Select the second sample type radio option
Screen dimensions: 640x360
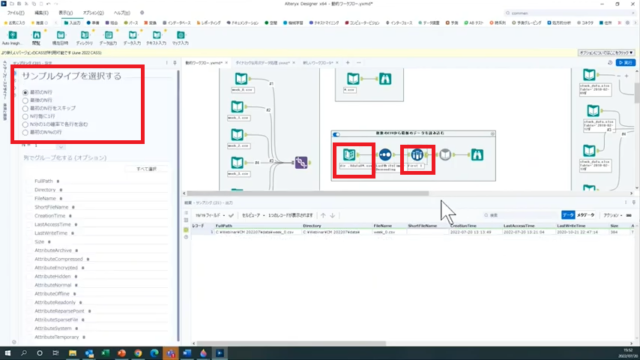pyautogui.click(x=25, y=100)
